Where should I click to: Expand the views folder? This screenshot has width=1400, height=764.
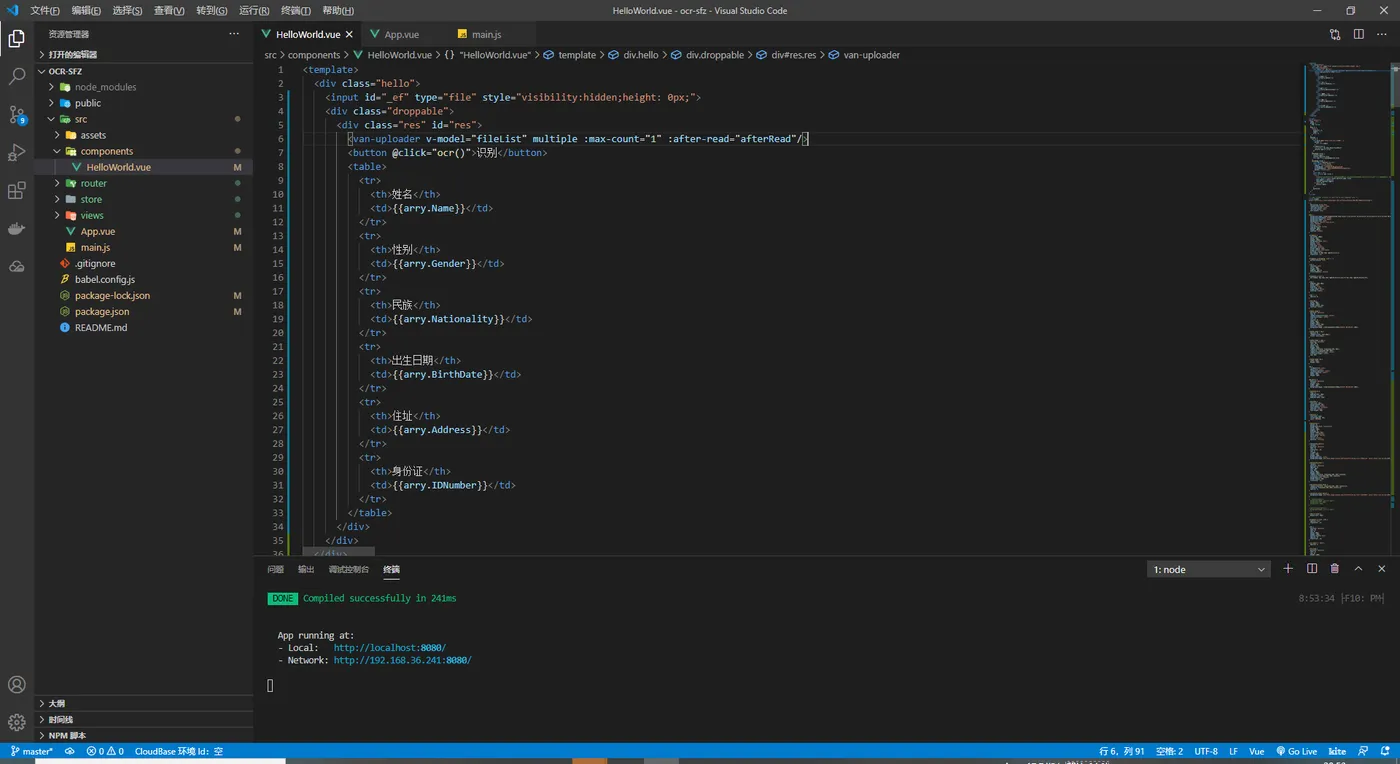(x=143, y=215)
